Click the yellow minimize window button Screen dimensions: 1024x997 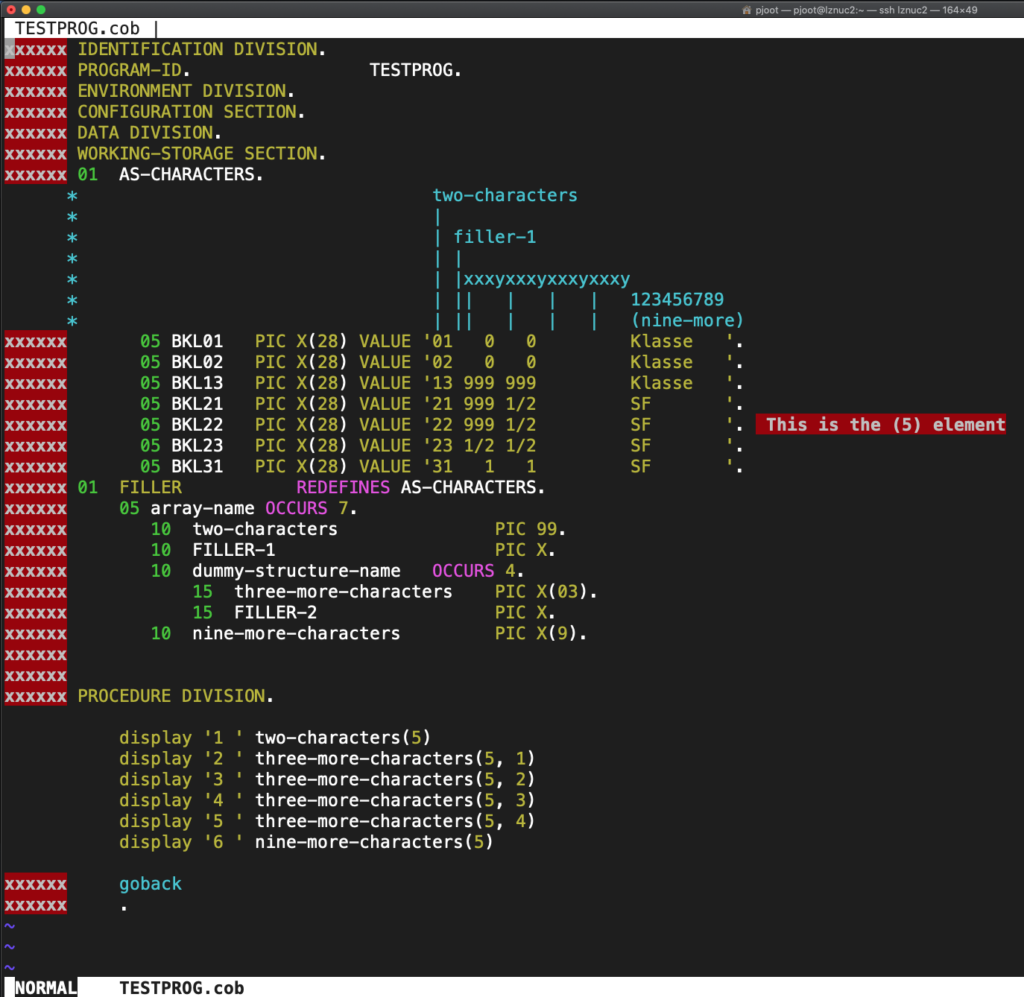(x=26, y=10)
